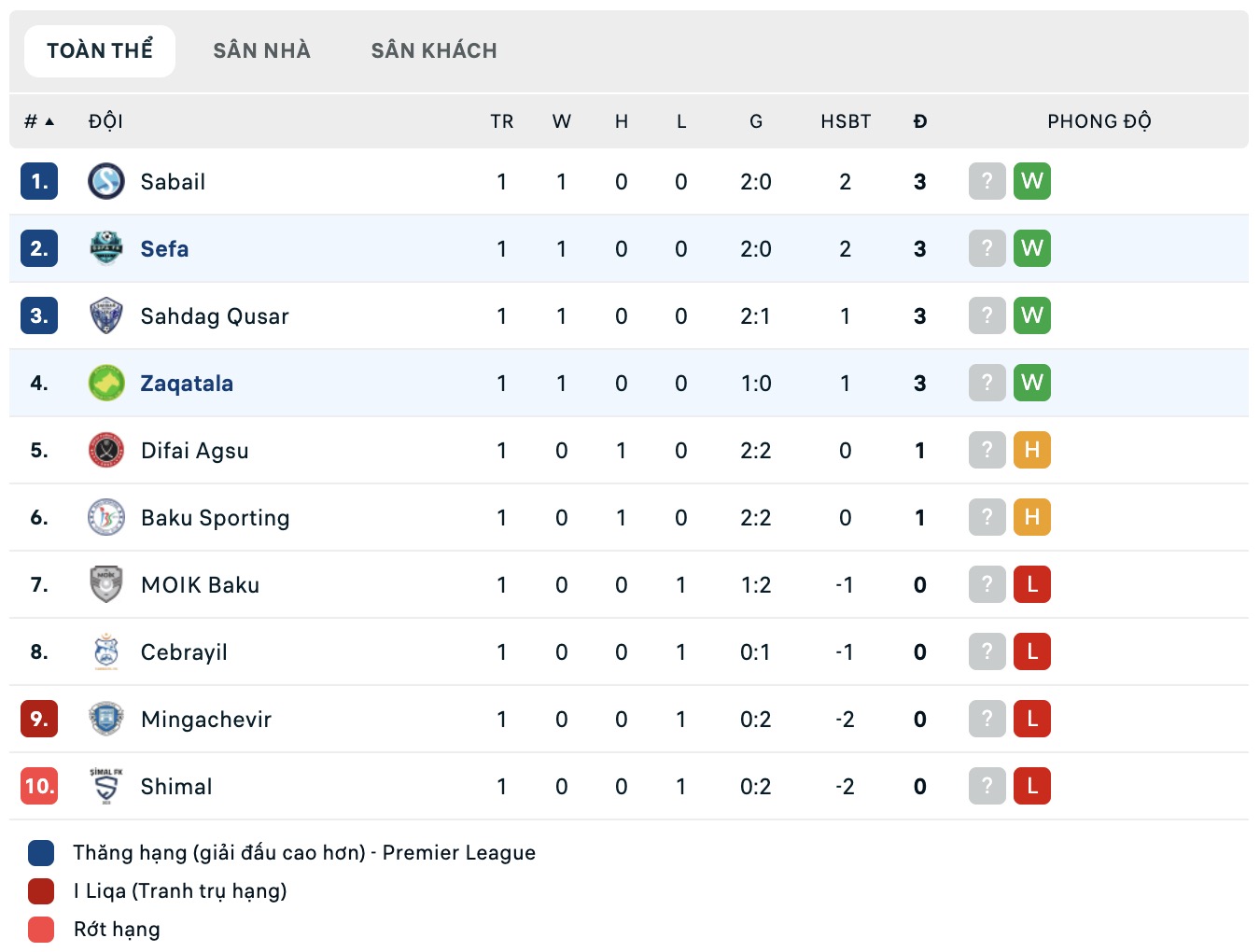This screenshot has width=1260, height=952.
Task: Select the TOÀN THỂ tab
Action: click(x=99, y=50)
